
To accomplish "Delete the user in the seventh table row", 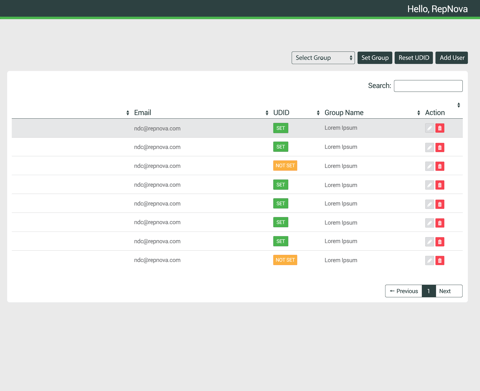I will click(x=440, y=242).
